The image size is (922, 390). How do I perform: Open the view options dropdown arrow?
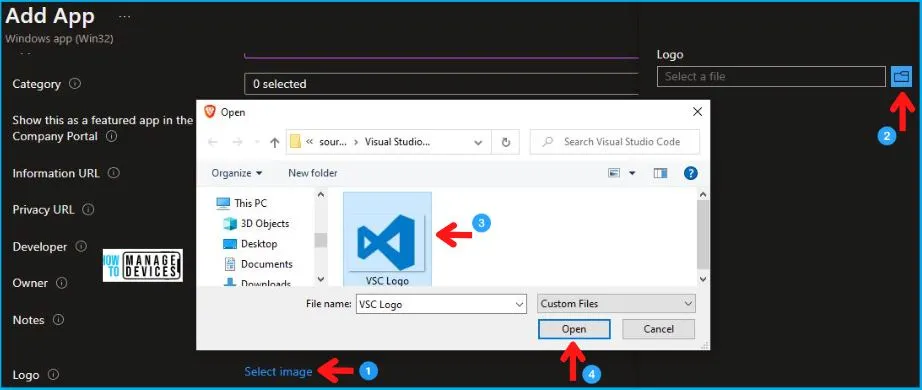(x=633, y=173)
